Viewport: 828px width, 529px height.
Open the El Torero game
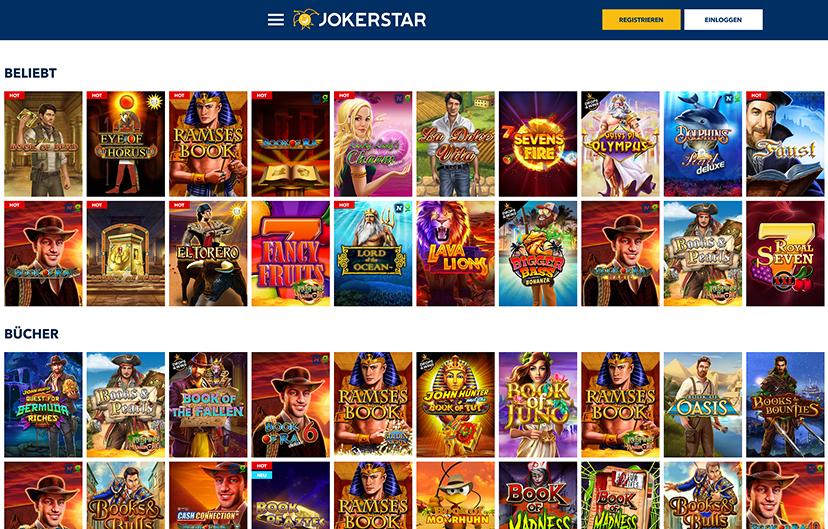[208, 253]
